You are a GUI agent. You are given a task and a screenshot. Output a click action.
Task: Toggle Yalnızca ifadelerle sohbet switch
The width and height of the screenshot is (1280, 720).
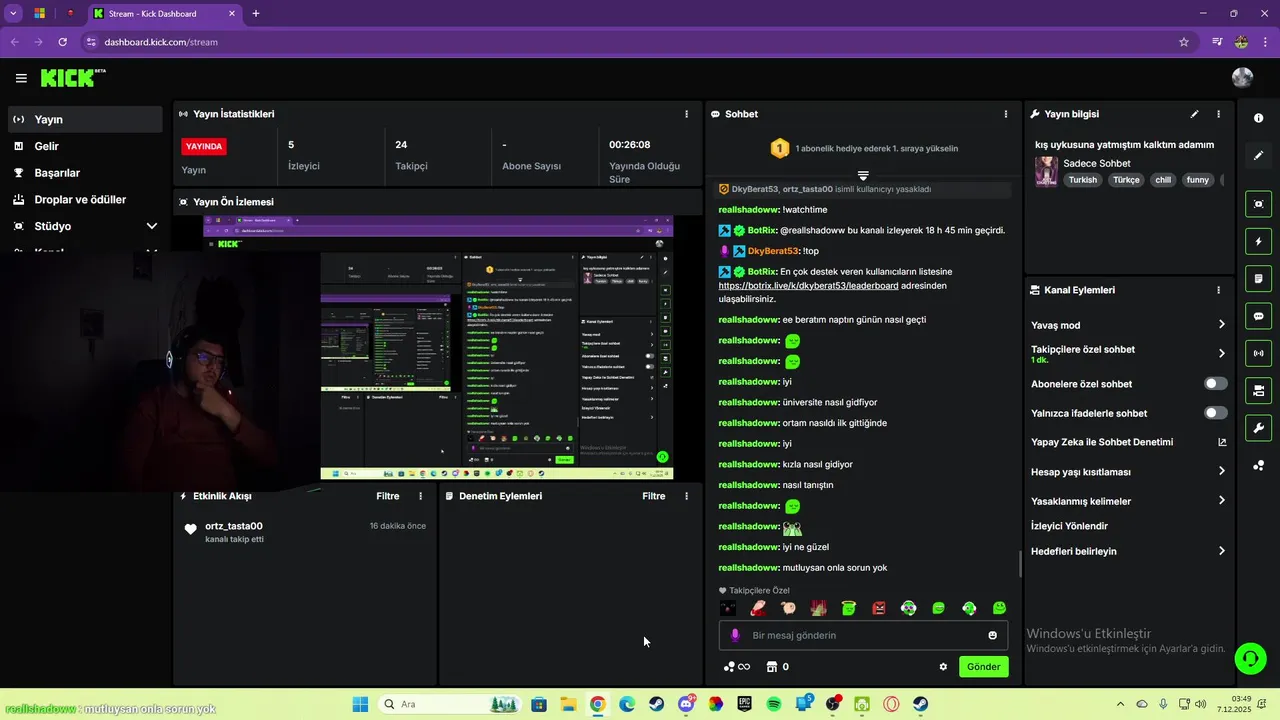click(1216, 413)
